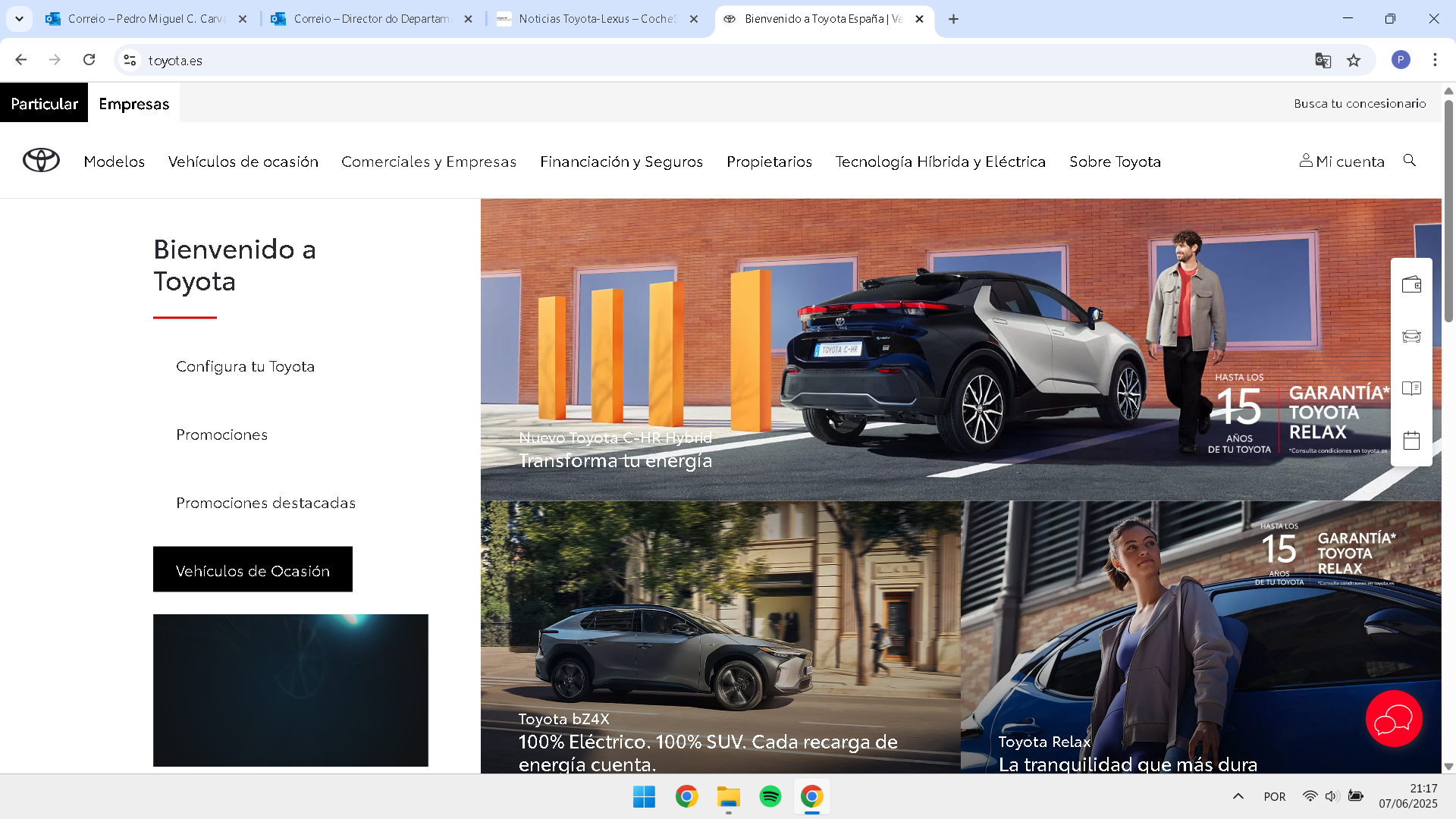This screenshot has width=1456, height=819.
Task: Open Tecnología Híbrida y Eléctrica menu
Action: point(940,162)
